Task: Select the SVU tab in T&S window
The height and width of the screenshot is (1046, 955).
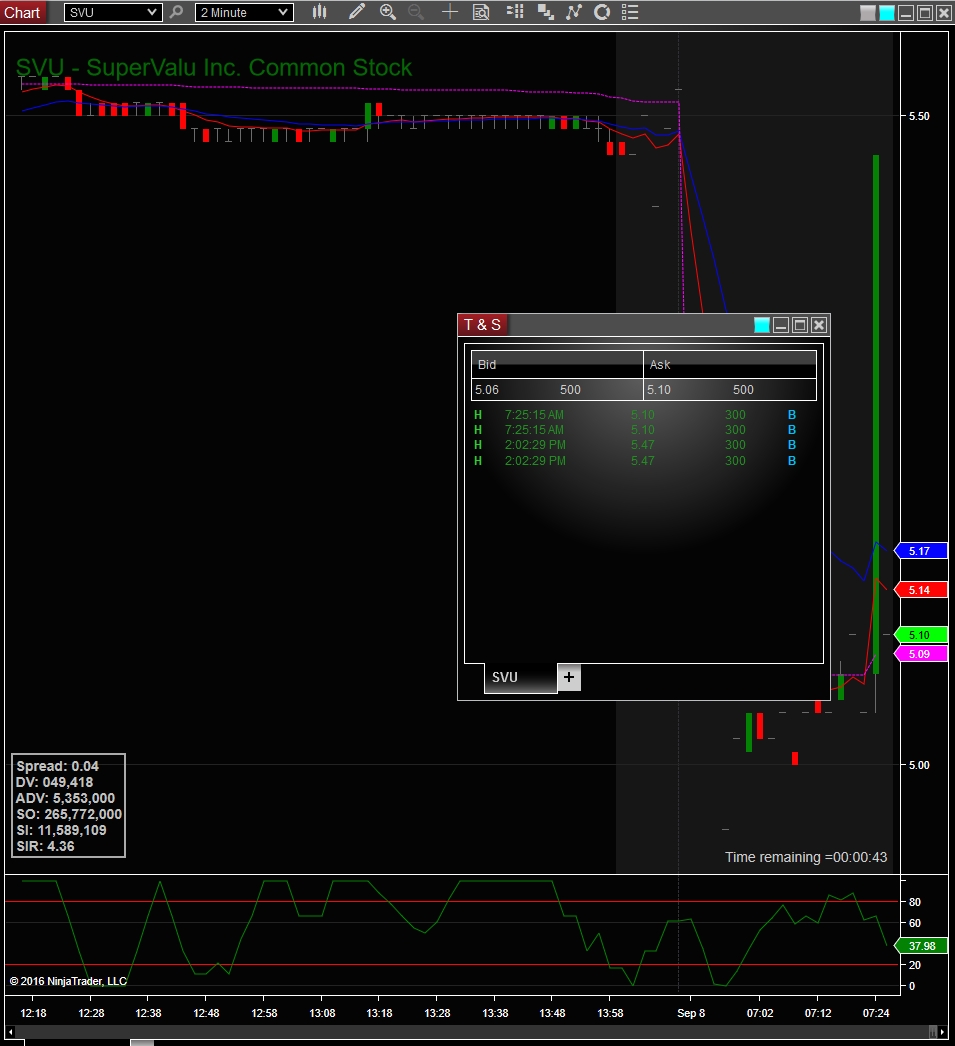Action: click(x=520, y=677)
